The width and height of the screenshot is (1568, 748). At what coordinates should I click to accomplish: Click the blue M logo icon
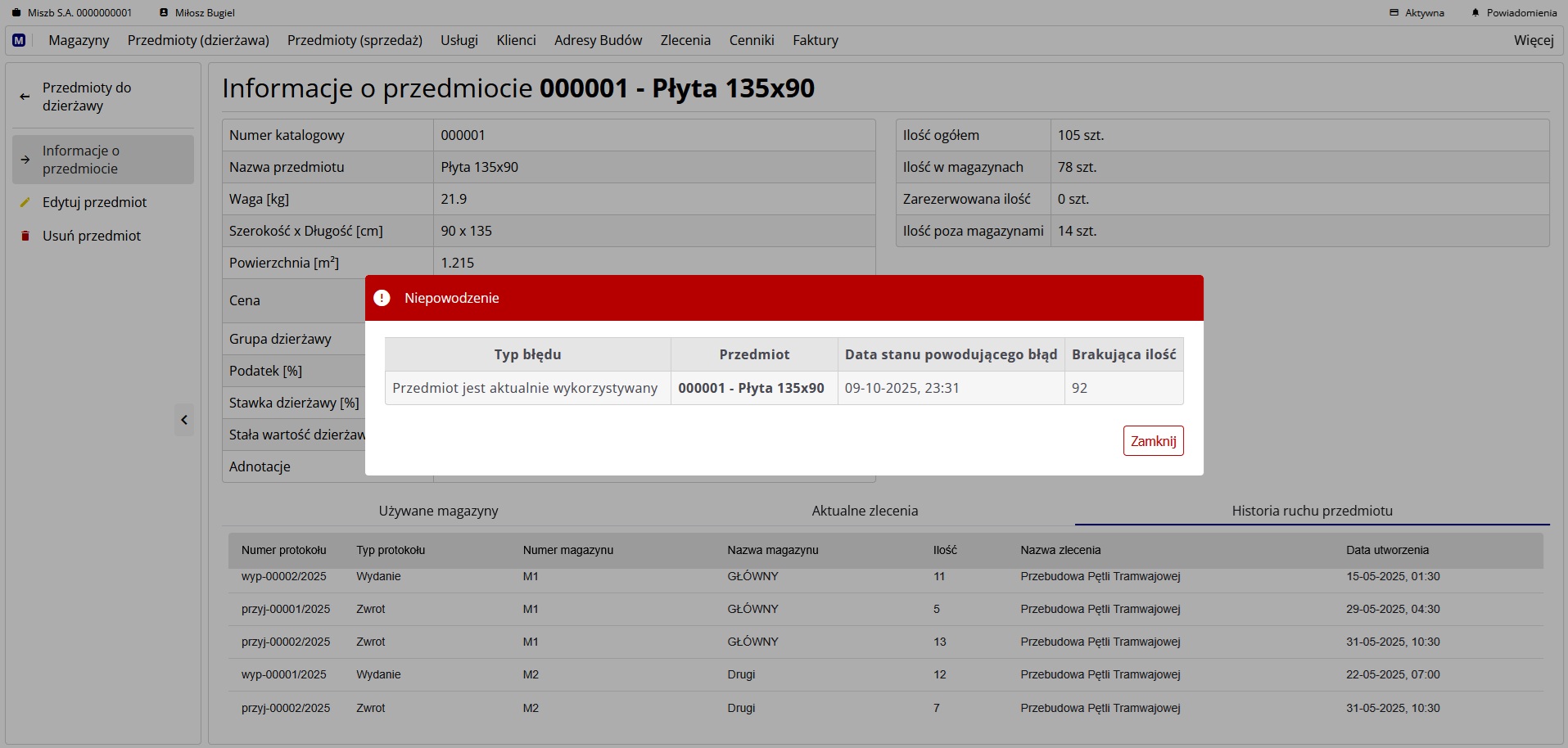[19, 40]
